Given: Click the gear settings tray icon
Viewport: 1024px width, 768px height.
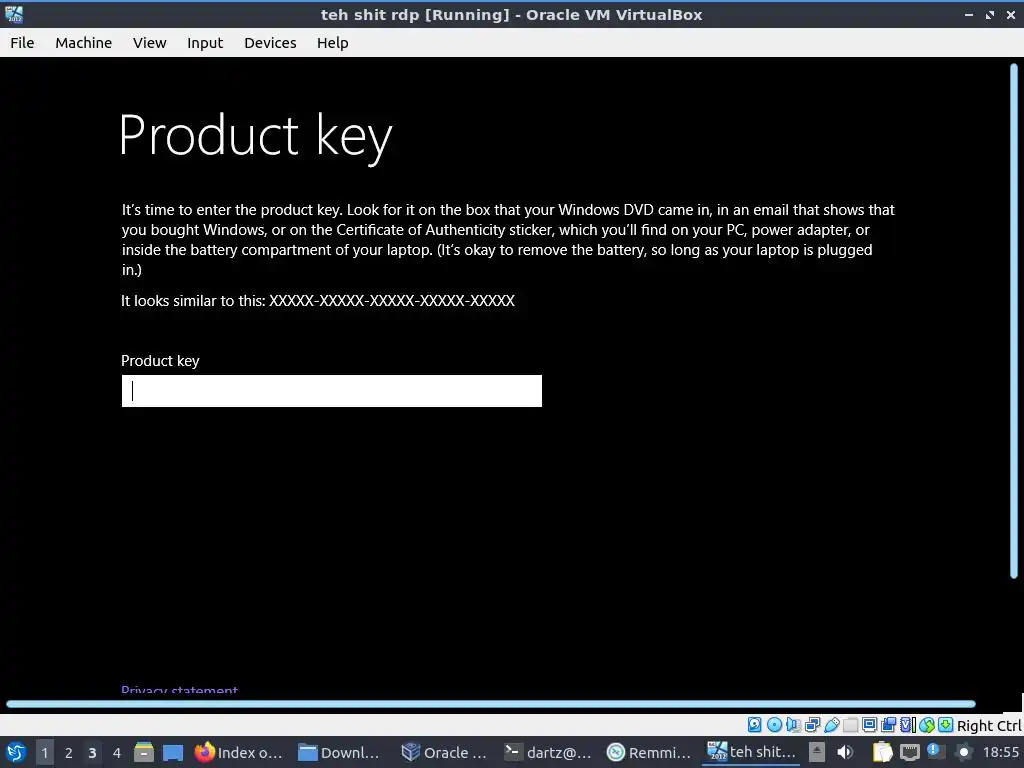Looking at the screenshot, I should point(963,753).
